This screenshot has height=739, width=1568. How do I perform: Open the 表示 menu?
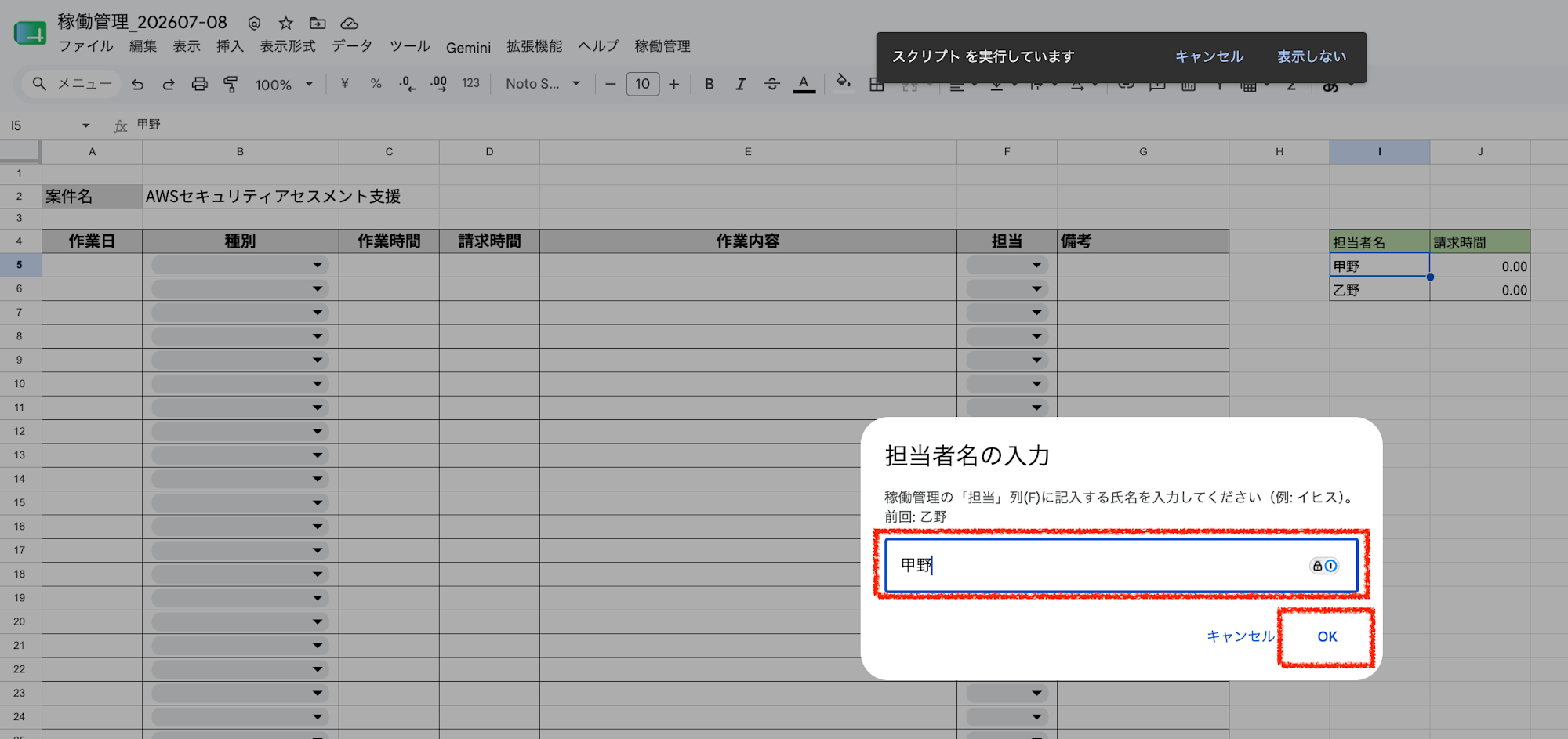[x=187, y=46]
